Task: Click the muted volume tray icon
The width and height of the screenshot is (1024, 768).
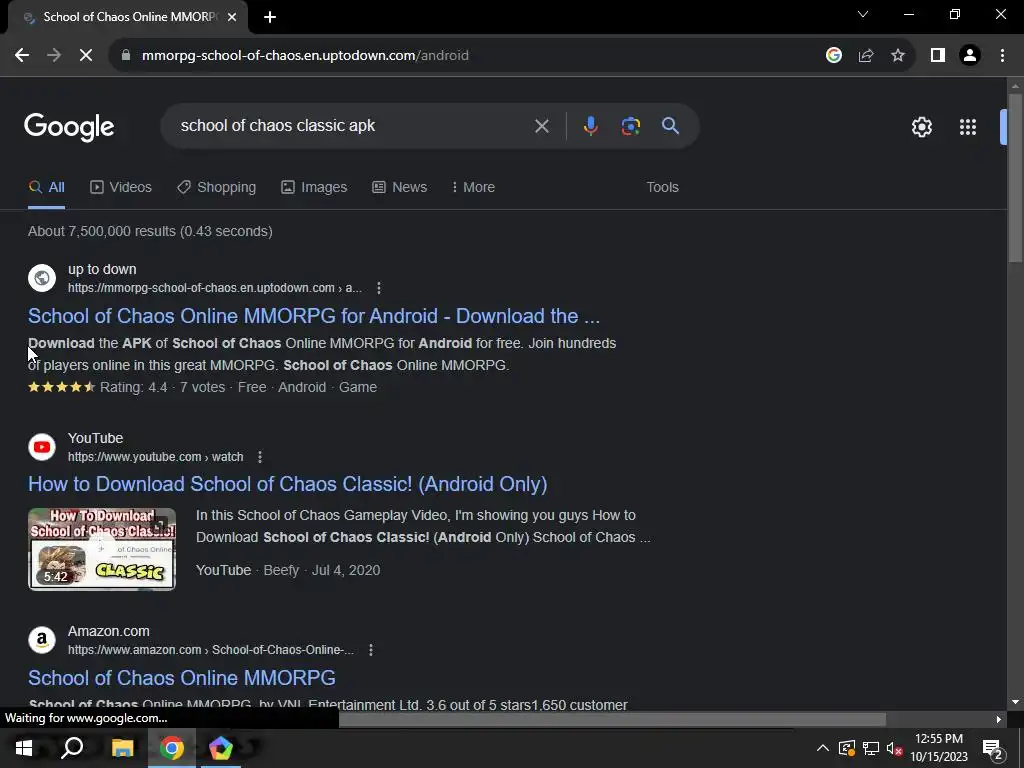Action: tap(895, 748)
